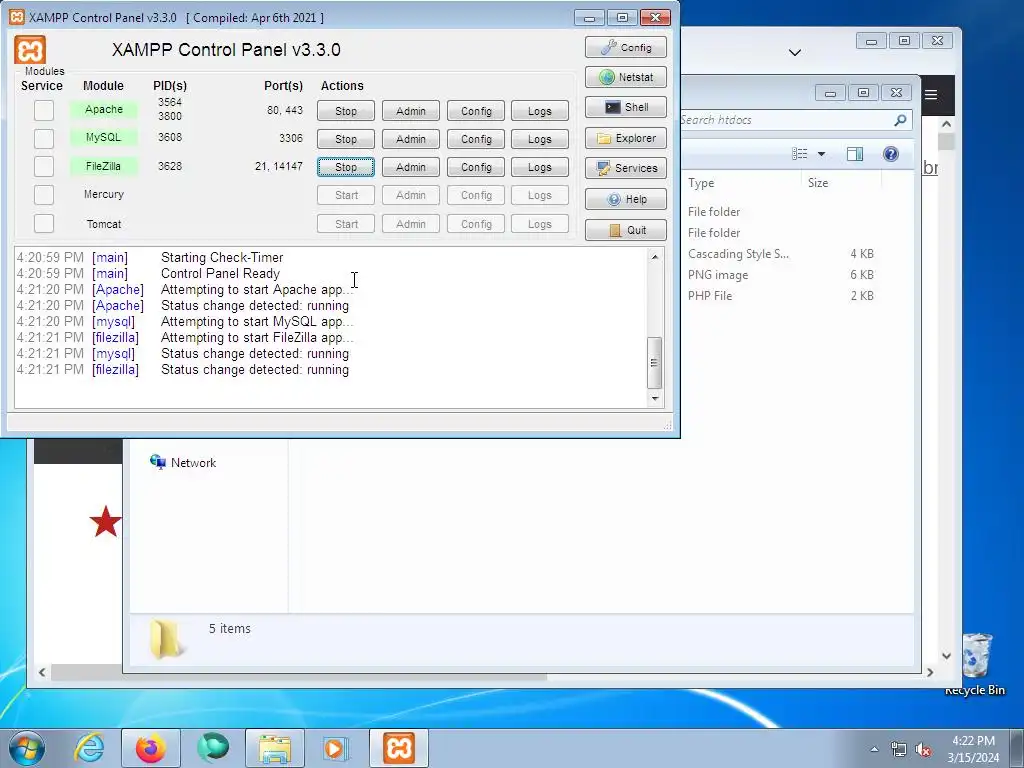1024x768 pixels.
Task: View MySQL Logs
Action: 540,139
